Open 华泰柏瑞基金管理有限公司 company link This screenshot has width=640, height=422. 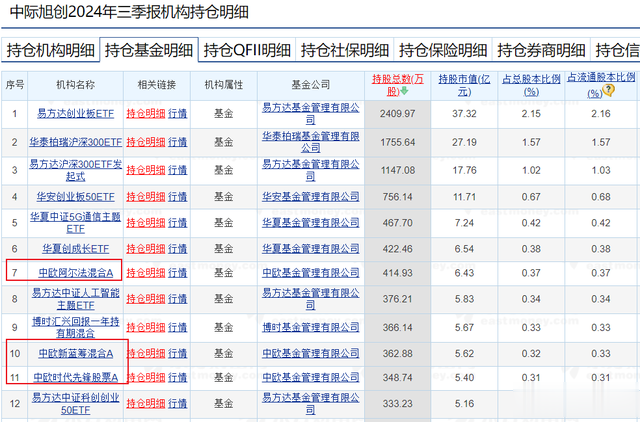click(x=311, y=142)
